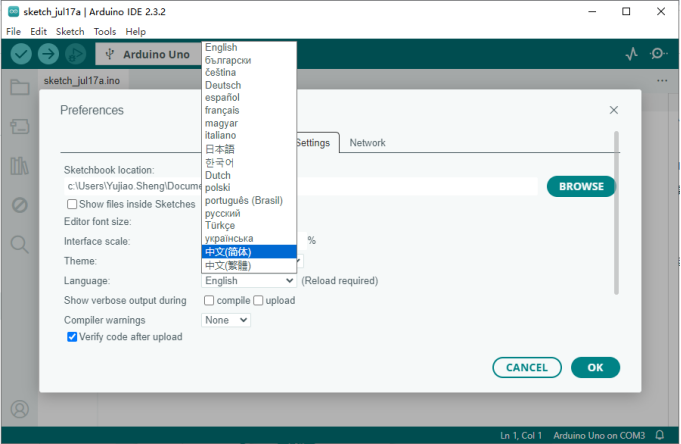Switch to the Network tab
681x444 pixels.
(x=367, y=142)
